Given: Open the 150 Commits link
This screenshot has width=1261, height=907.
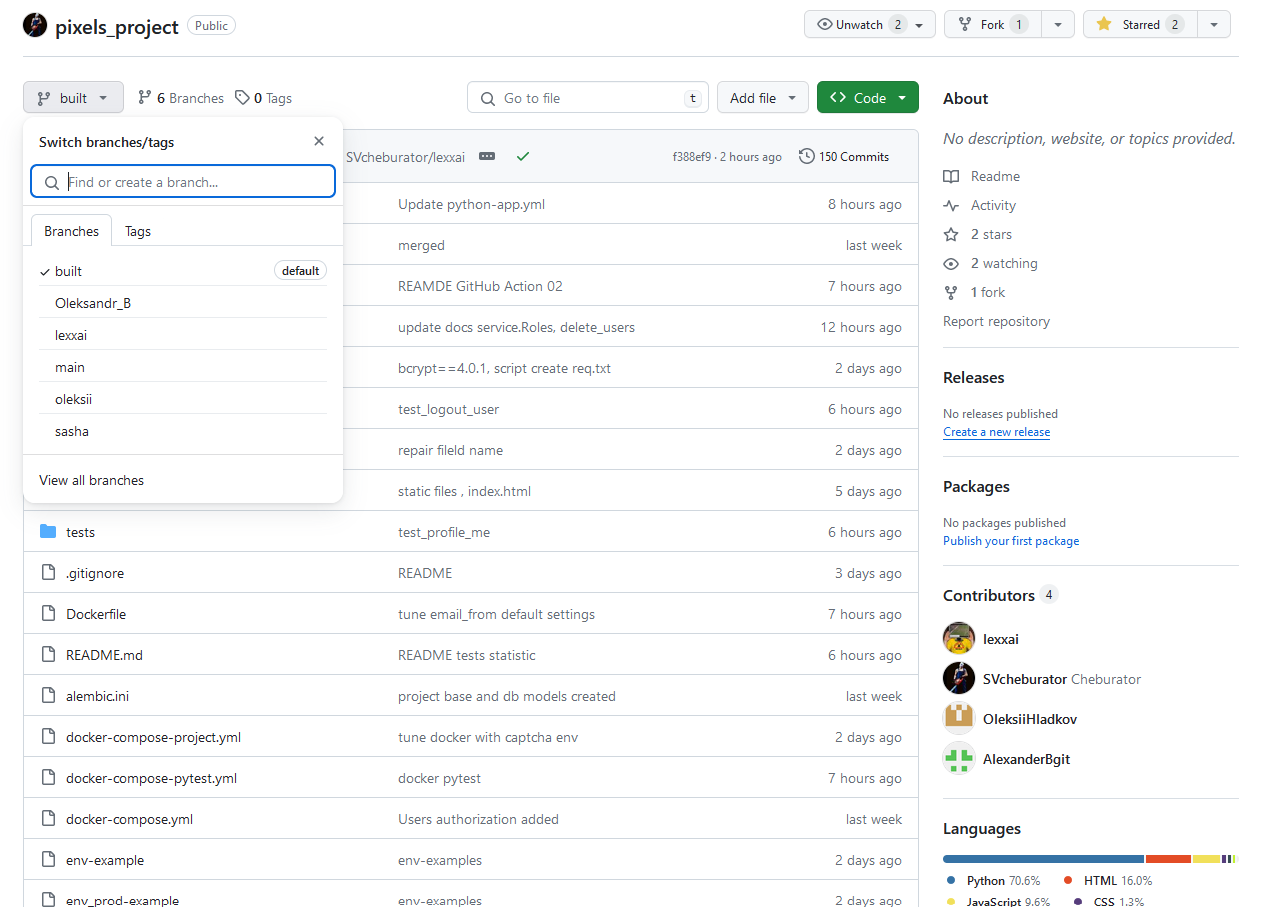Looking at the screenshot, I should click(844, 156).
